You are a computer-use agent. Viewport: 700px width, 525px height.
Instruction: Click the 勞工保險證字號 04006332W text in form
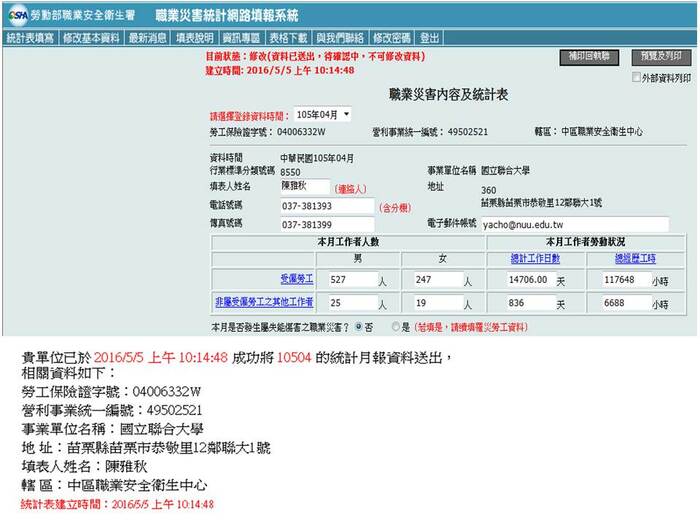coord(267,132)
